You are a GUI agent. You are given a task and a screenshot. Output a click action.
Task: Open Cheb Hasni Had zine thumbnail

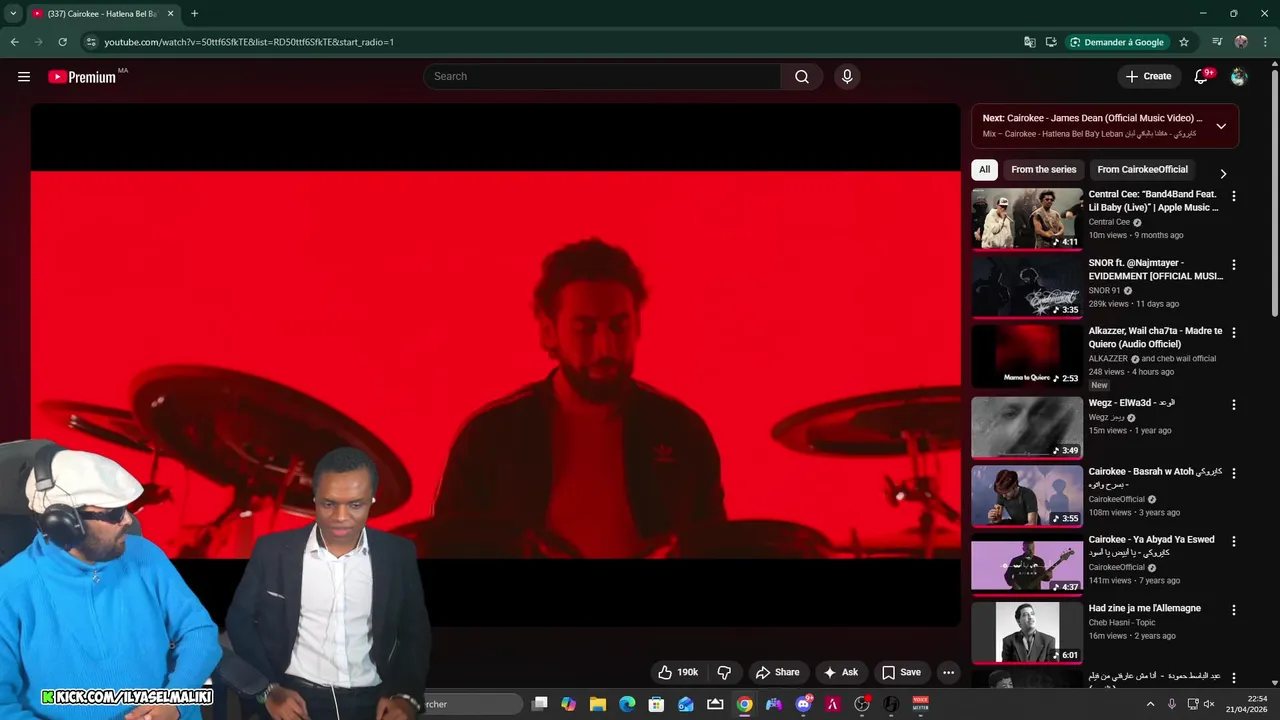pyautogui.click(x=1027, y=632)
